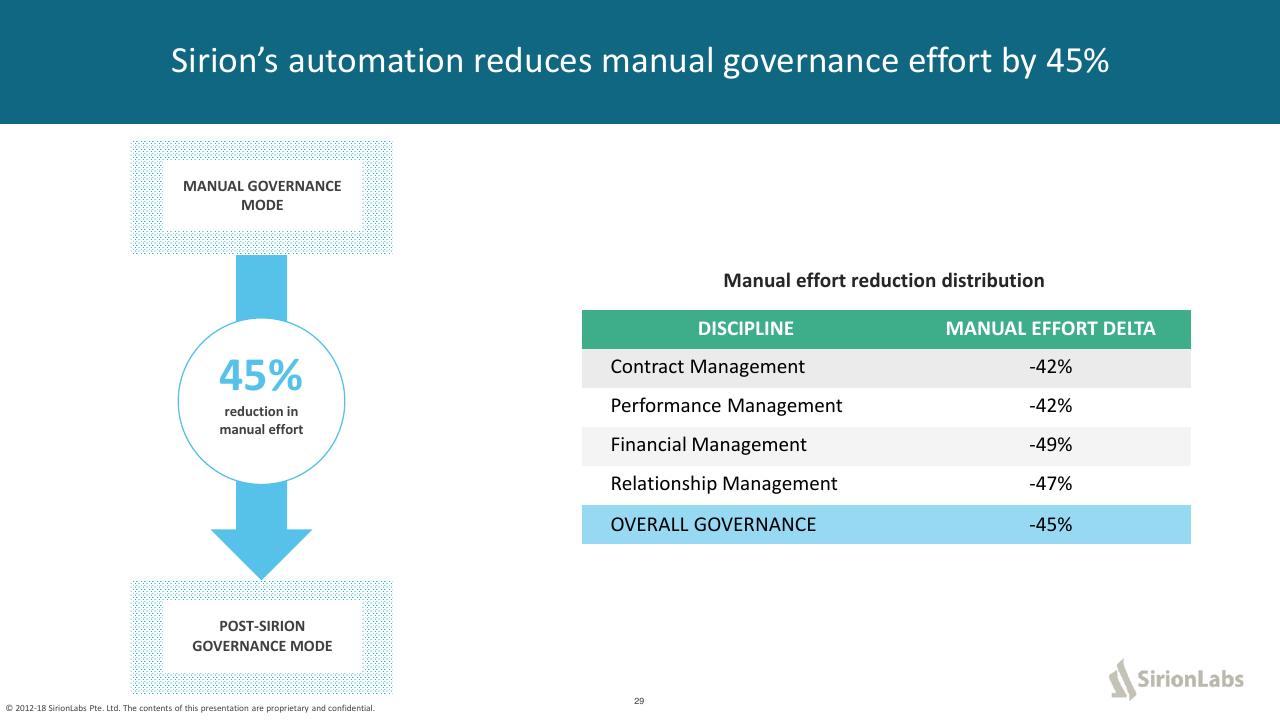Click the large 45% figure in circle
The width and height of the screenshot is (1280, 720).
tap(261, 376)
